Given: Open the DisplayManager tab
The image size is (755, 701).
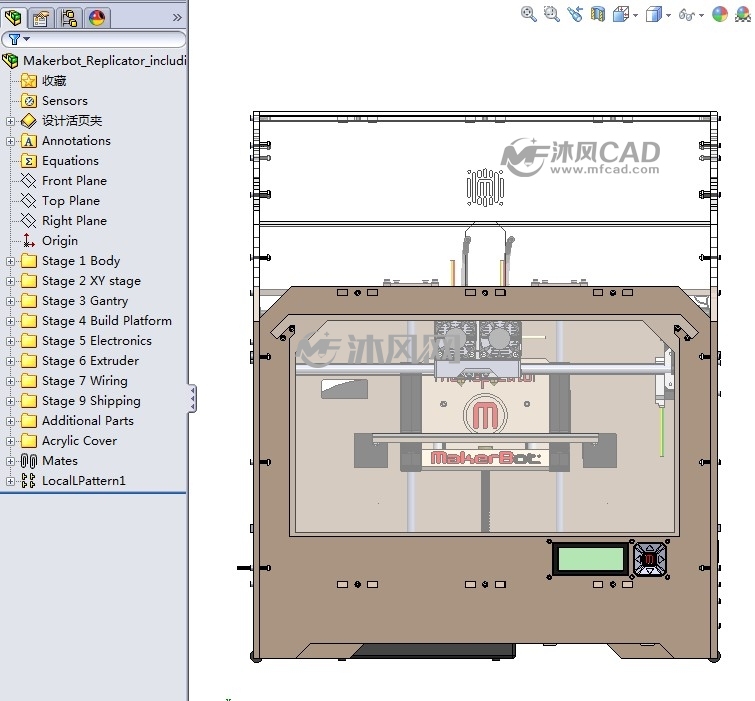Looking at the screenshot, I should point(97,18).
